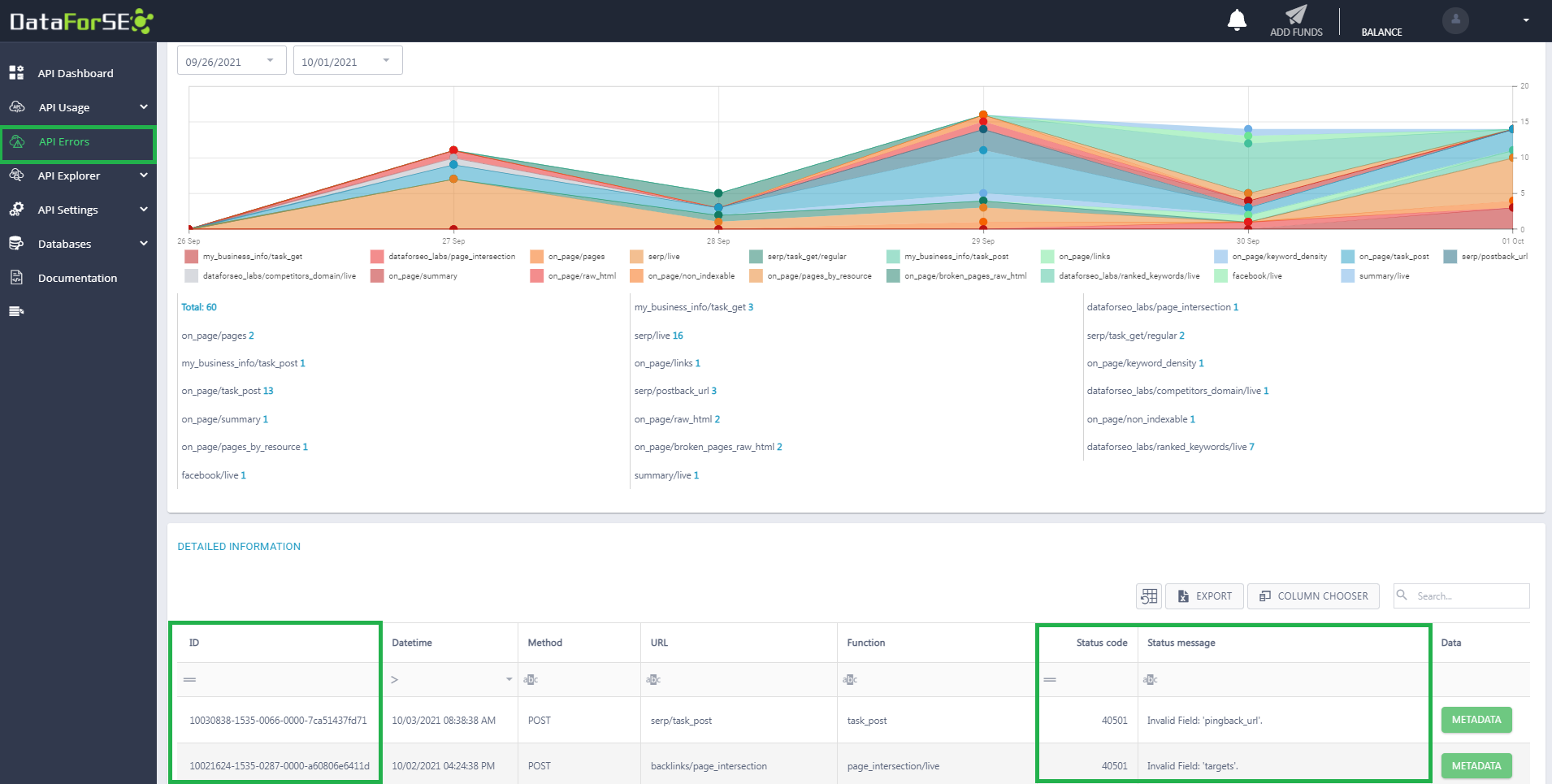Click the collapse sidebar icon at bottom
The height and width of the screenshot is (784, 1552).
16,311
